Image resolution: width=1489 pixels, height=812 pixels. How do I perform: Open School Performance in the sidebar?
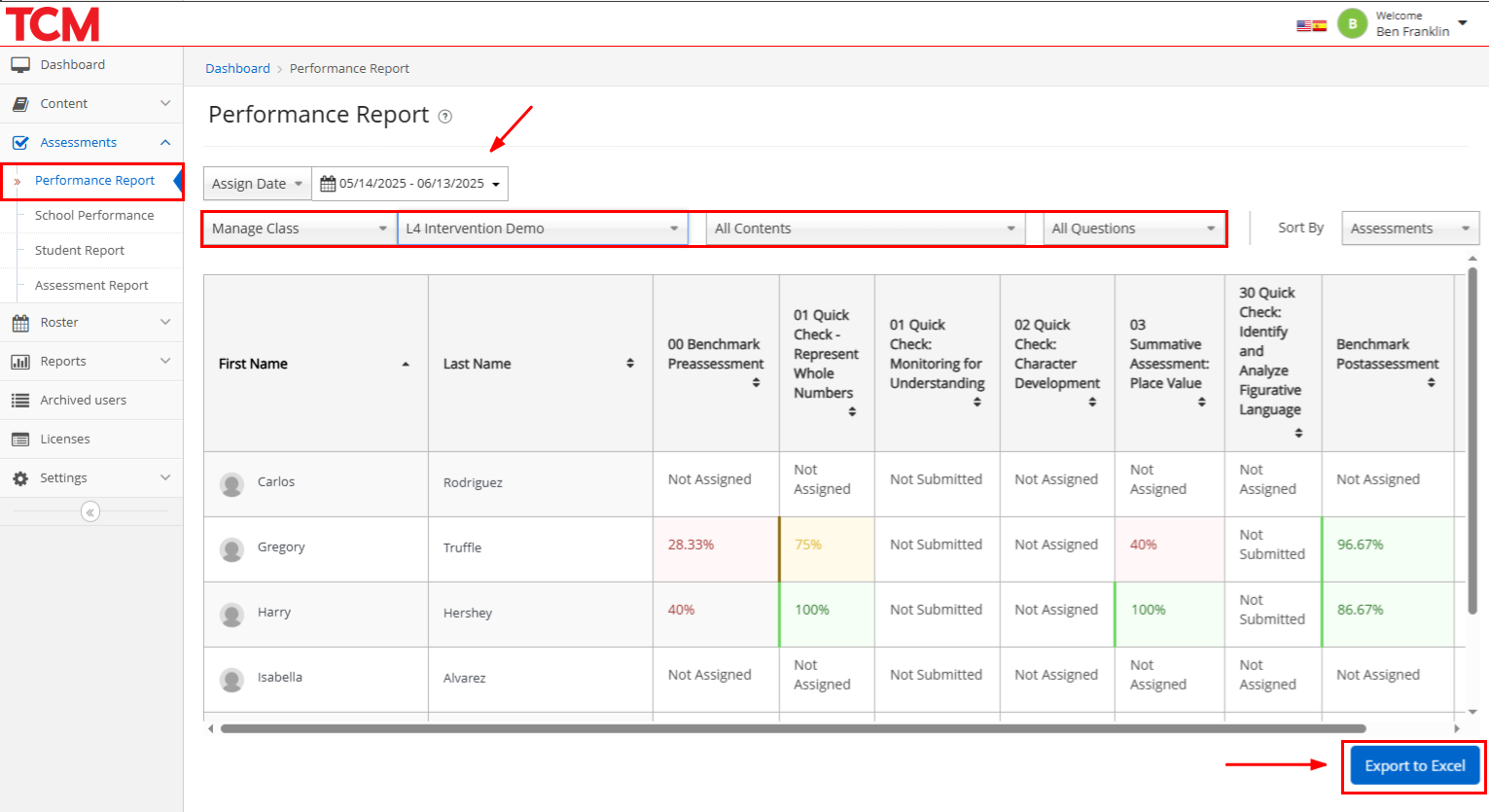pos(94,216)
